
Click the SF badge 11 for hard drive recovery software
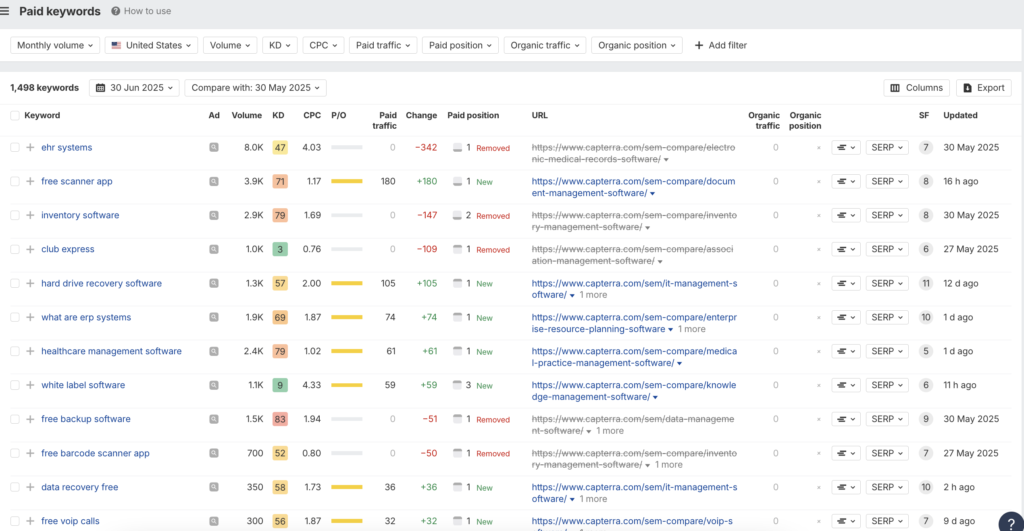click(925, 283)
